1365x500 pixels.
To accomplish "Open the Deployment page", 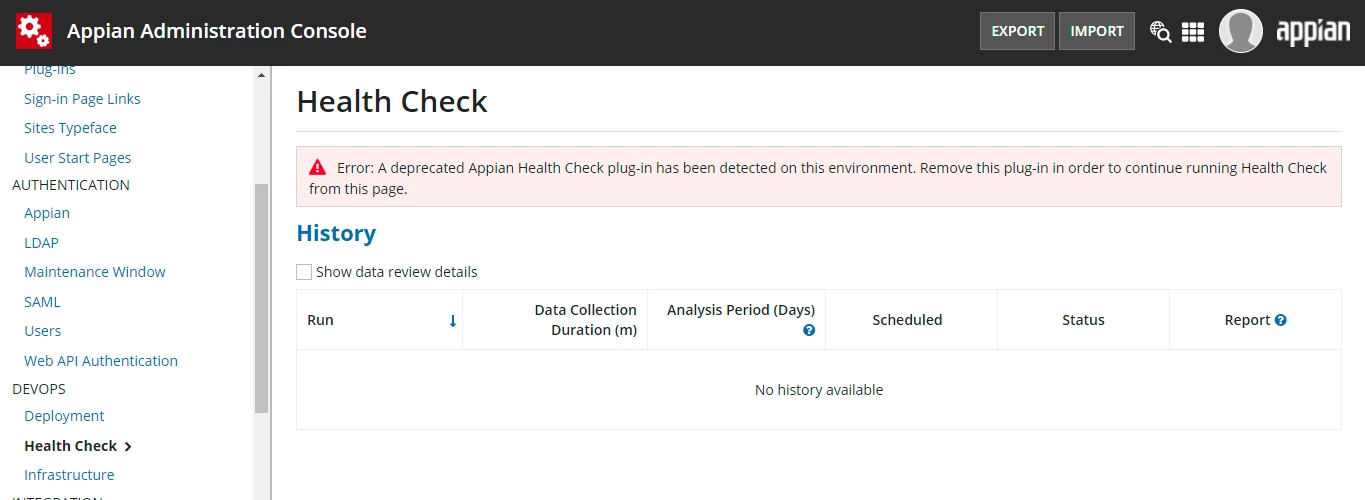I will coord(64,416).
